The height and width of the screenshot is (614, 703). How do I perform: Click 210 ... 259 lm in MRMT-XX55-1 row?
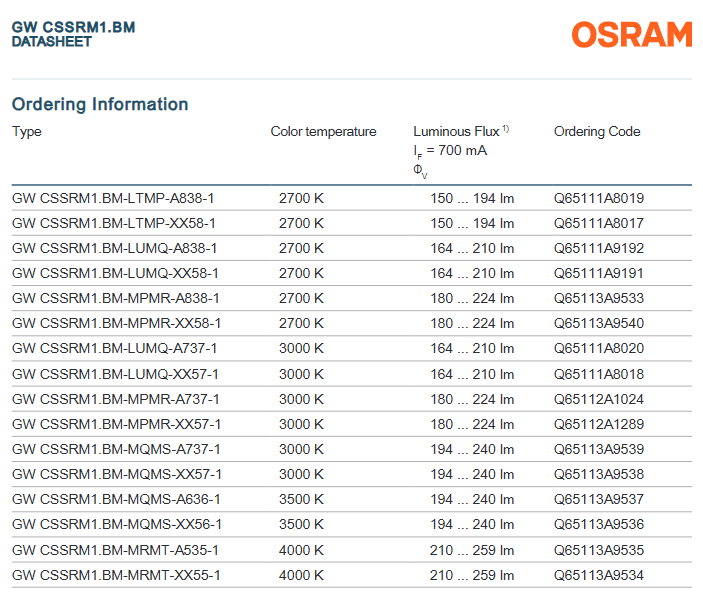click(472, 575)
